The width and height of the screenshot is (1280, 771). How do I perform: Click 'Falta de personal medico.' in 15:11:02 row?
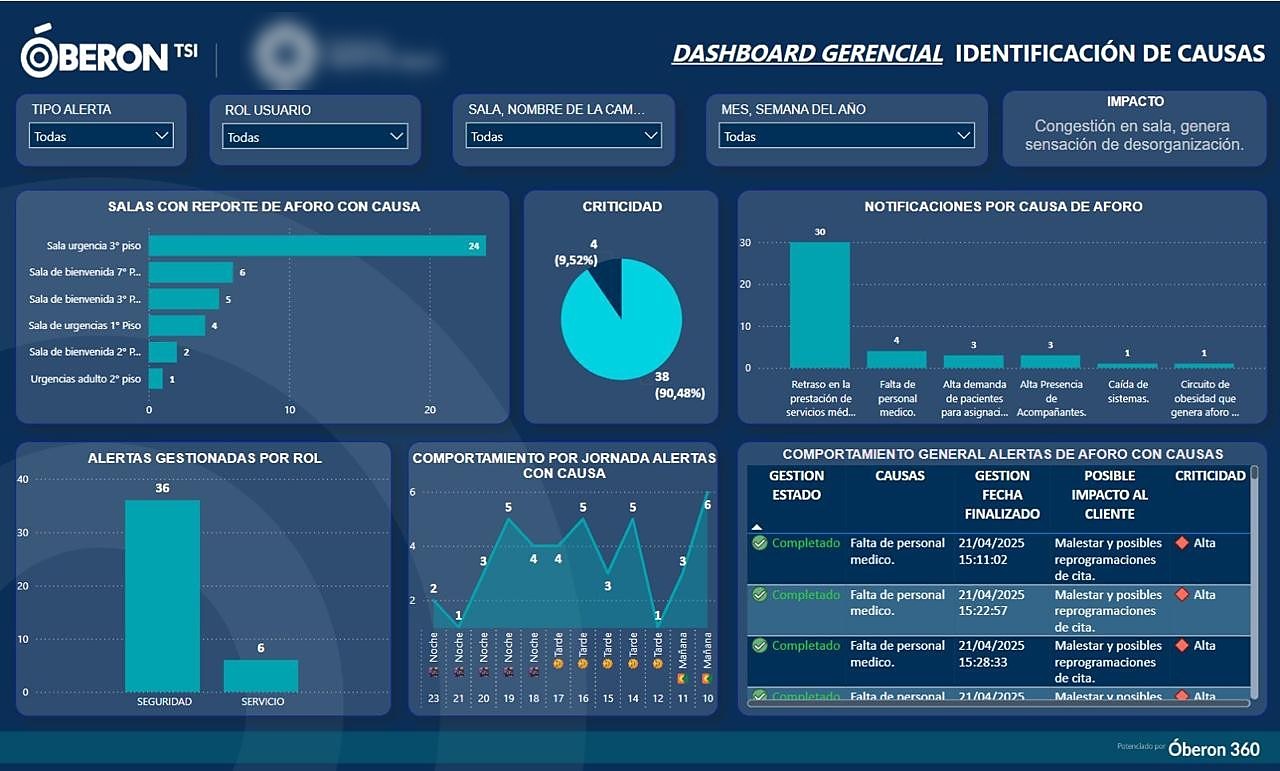(x=897, y=551)
